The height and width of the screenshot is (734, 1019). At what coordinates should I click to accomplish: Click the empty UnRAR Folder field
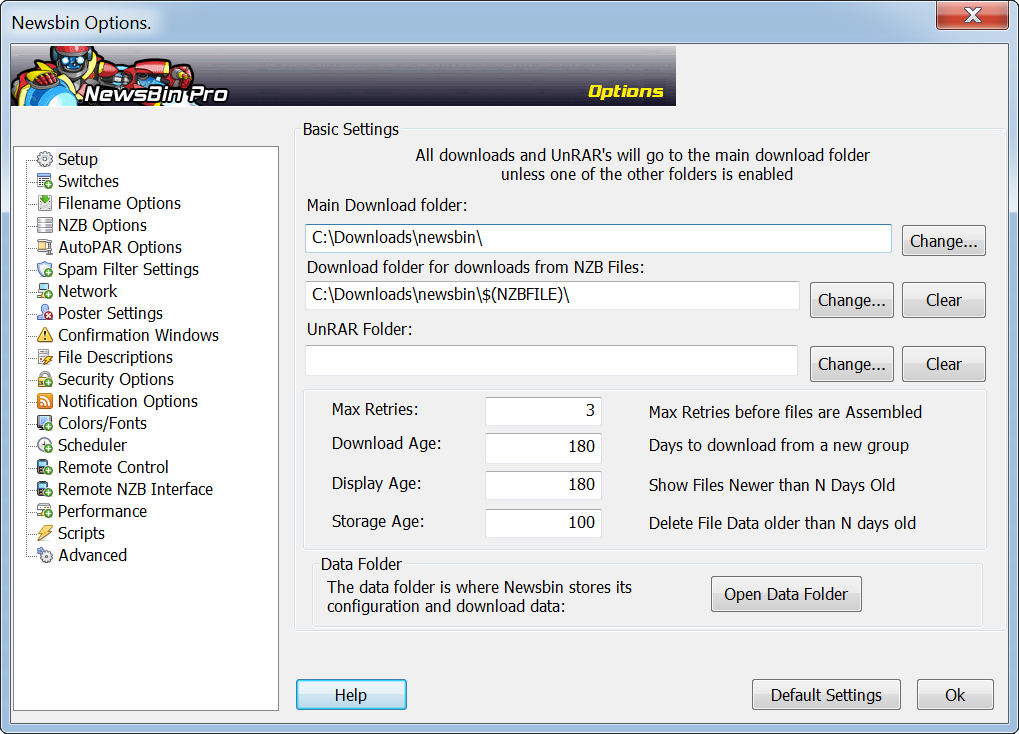pos(551,361)
